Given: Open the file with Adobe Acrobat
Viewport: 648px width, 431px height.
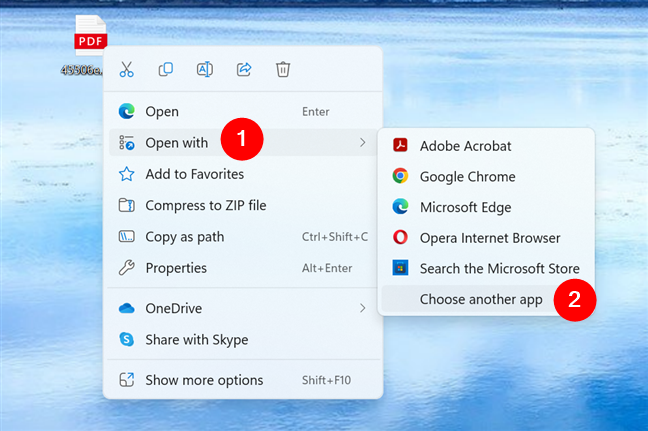Looking at the screenshot, I should click(465, 146).
